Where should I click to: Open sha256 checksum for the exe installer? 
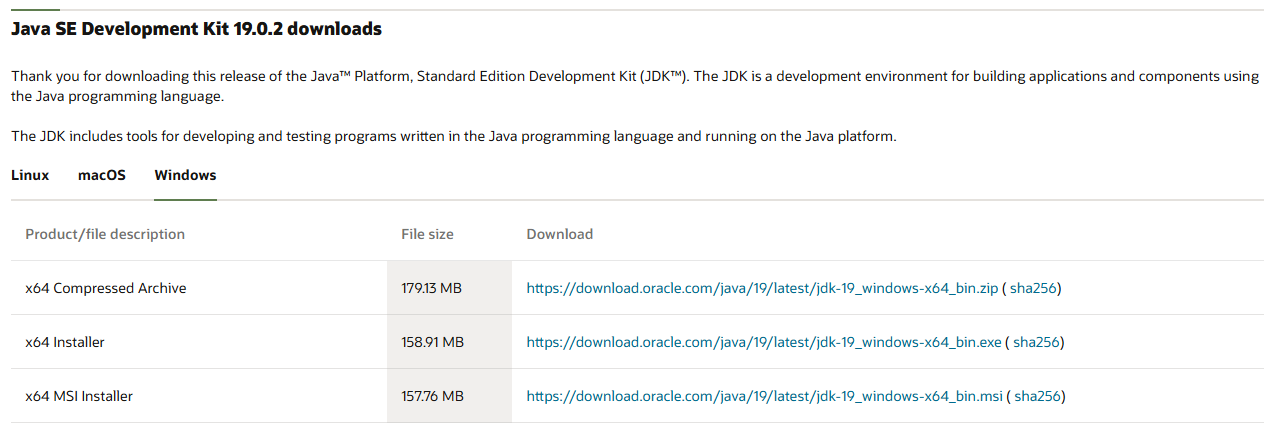[1036, 342]
